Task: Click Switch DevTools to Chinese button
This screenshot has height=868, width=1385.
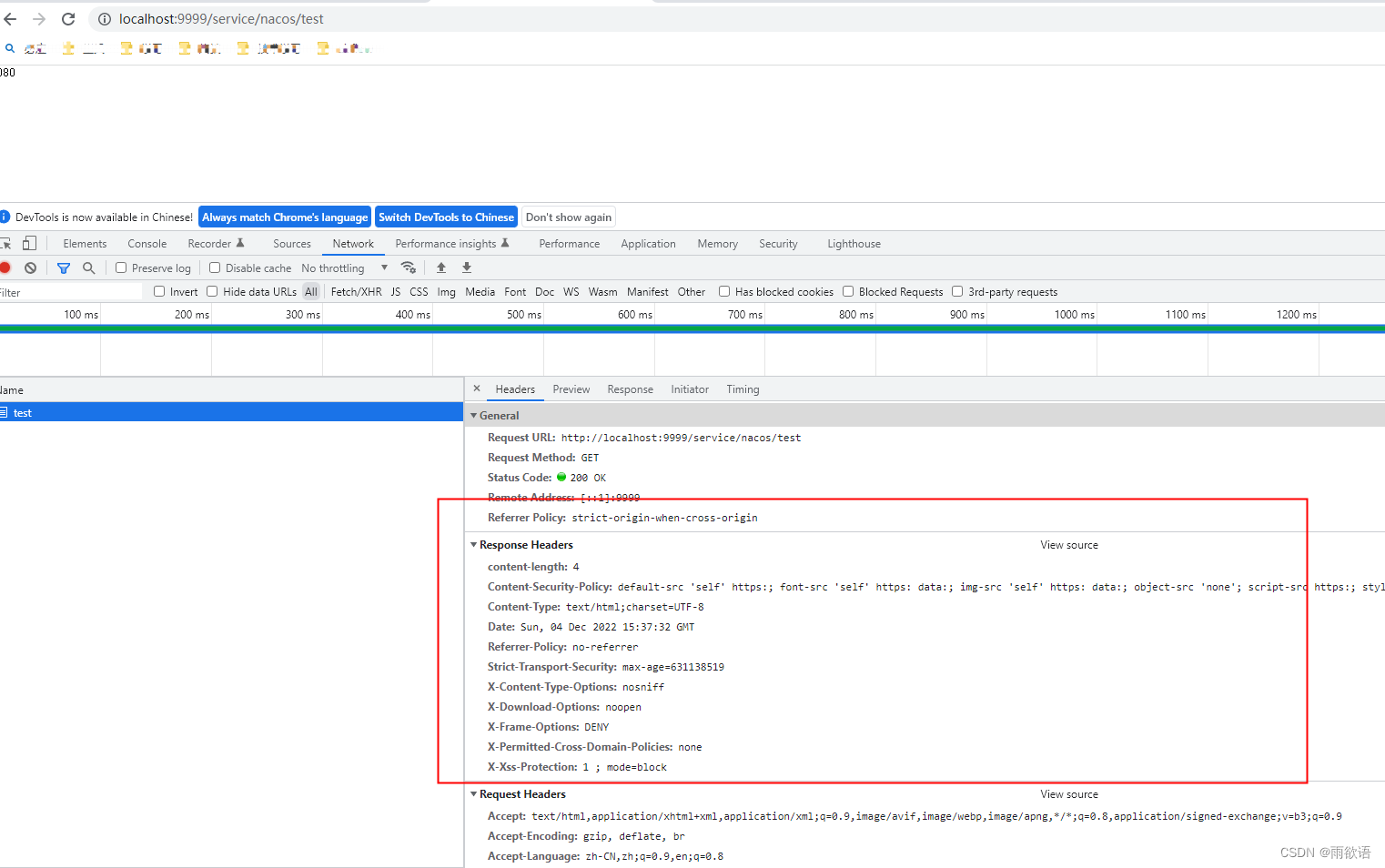Action: click(446, 217)
